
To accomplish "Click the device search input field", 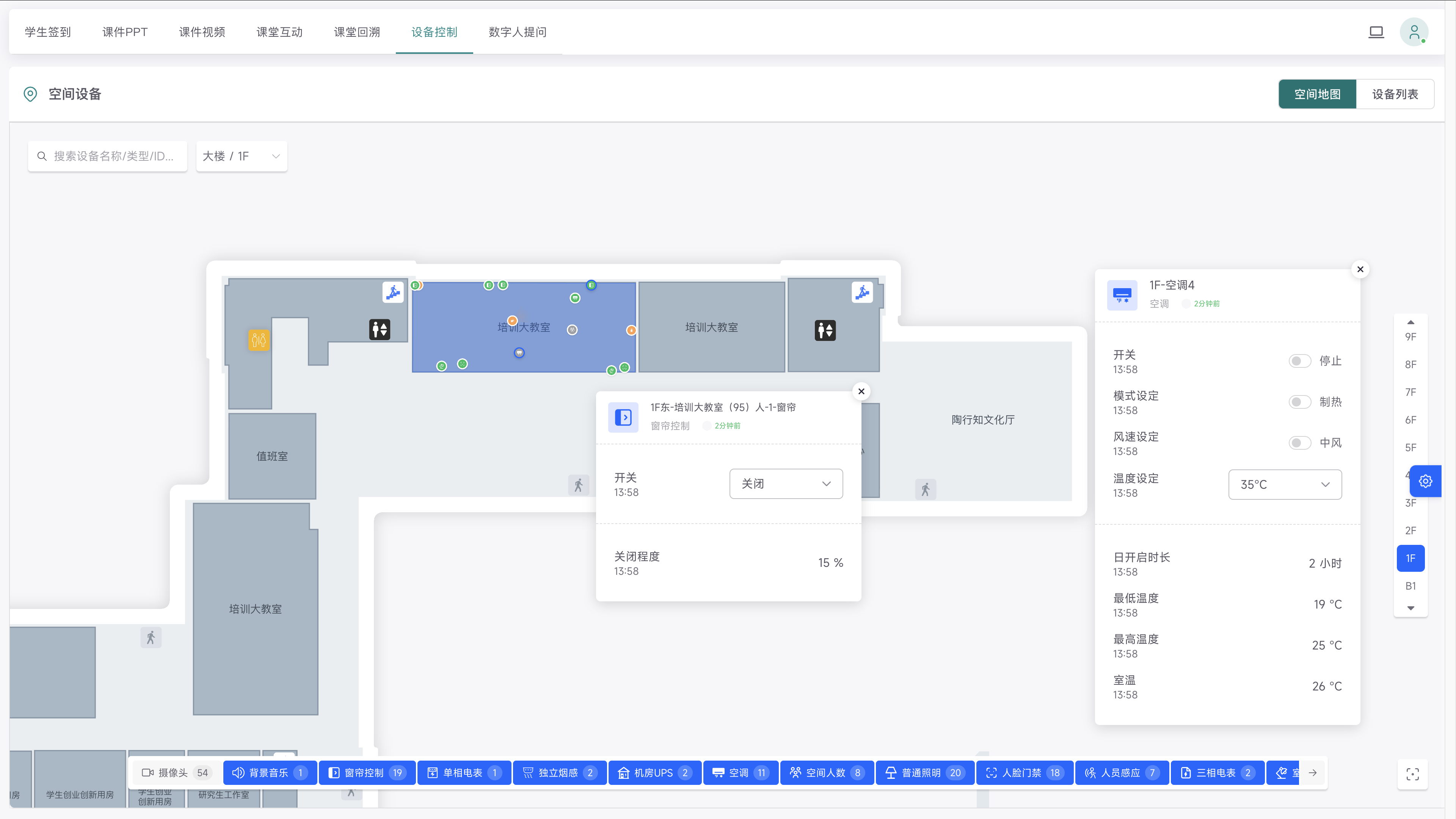I will pyautogui.click(x=107, y=156).
